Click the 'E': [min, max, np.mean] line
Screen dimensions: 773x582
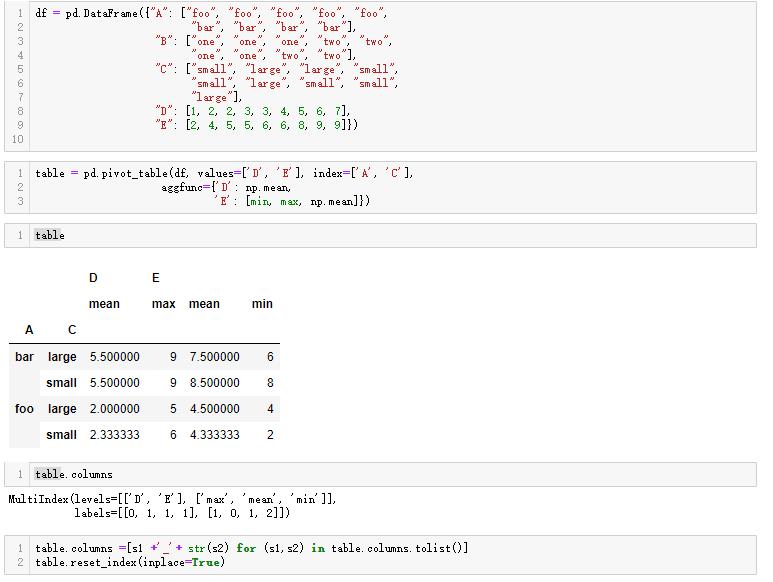(x=292, y=202)
